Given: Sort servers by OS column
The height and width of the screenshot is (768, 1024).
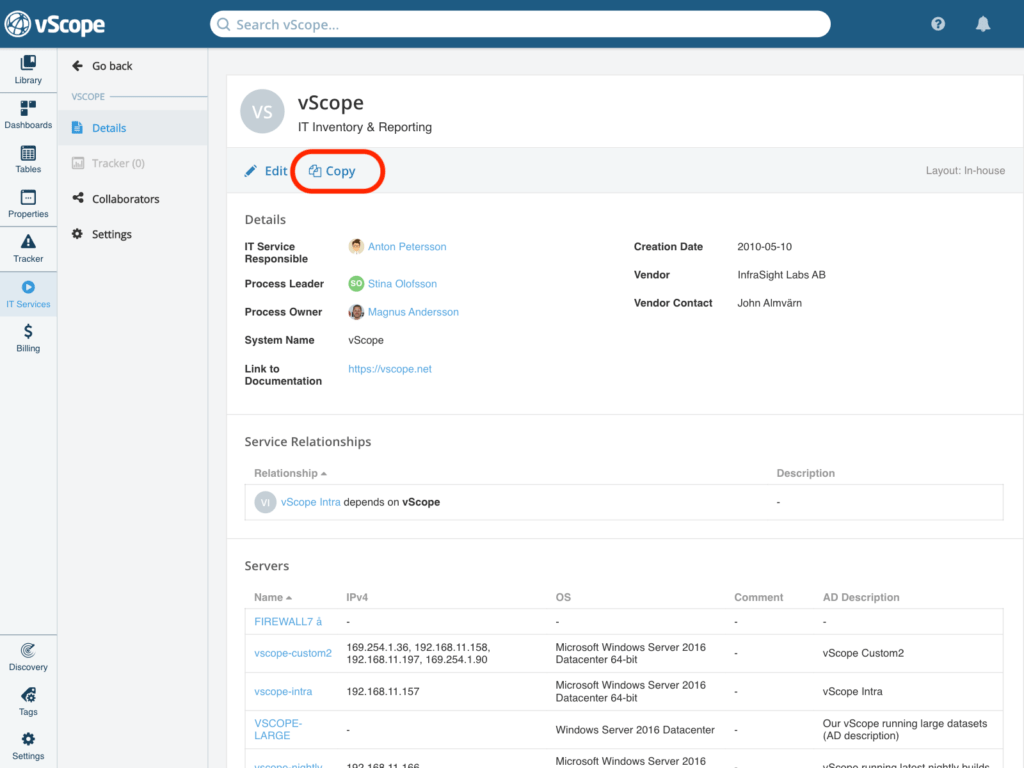Looking at the screenshot, I should pyautogui.click(x=563, y=597).
